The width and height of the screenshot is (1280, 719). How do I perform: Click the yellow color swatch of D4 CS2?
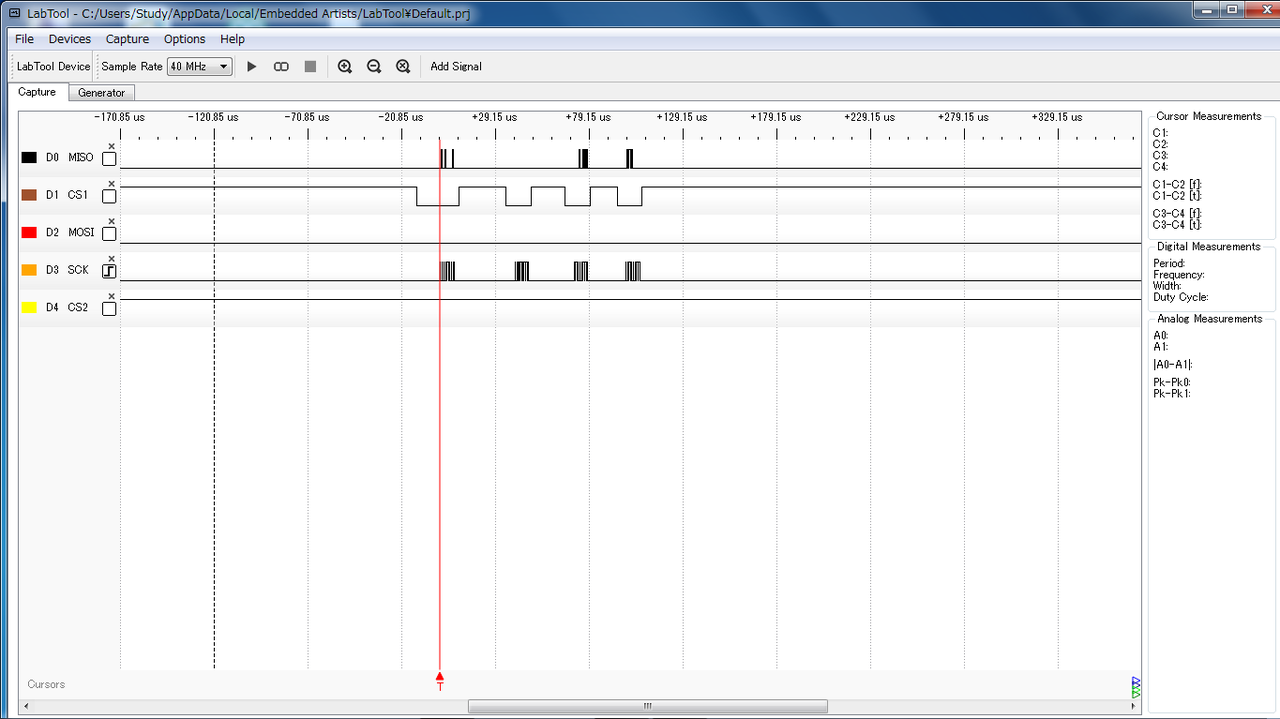click(29, 308)
